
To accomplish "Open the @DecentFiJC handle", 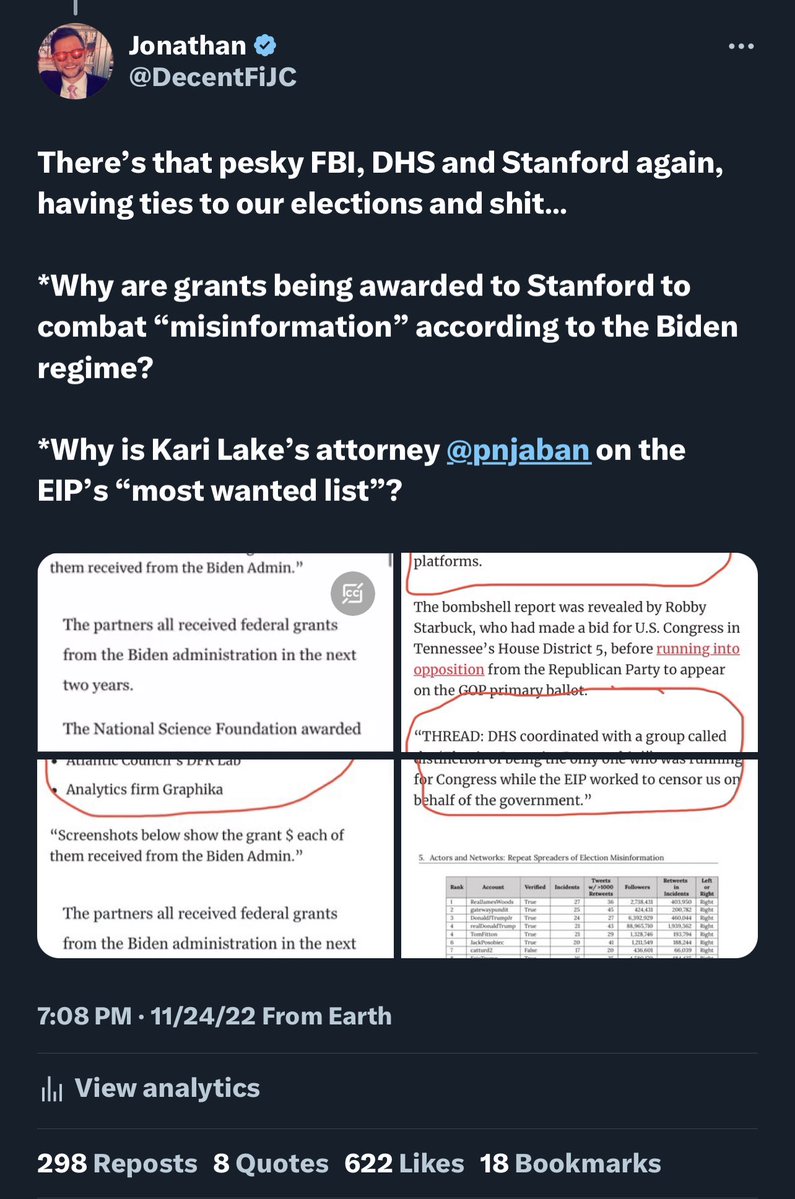I will pos(212,76).
